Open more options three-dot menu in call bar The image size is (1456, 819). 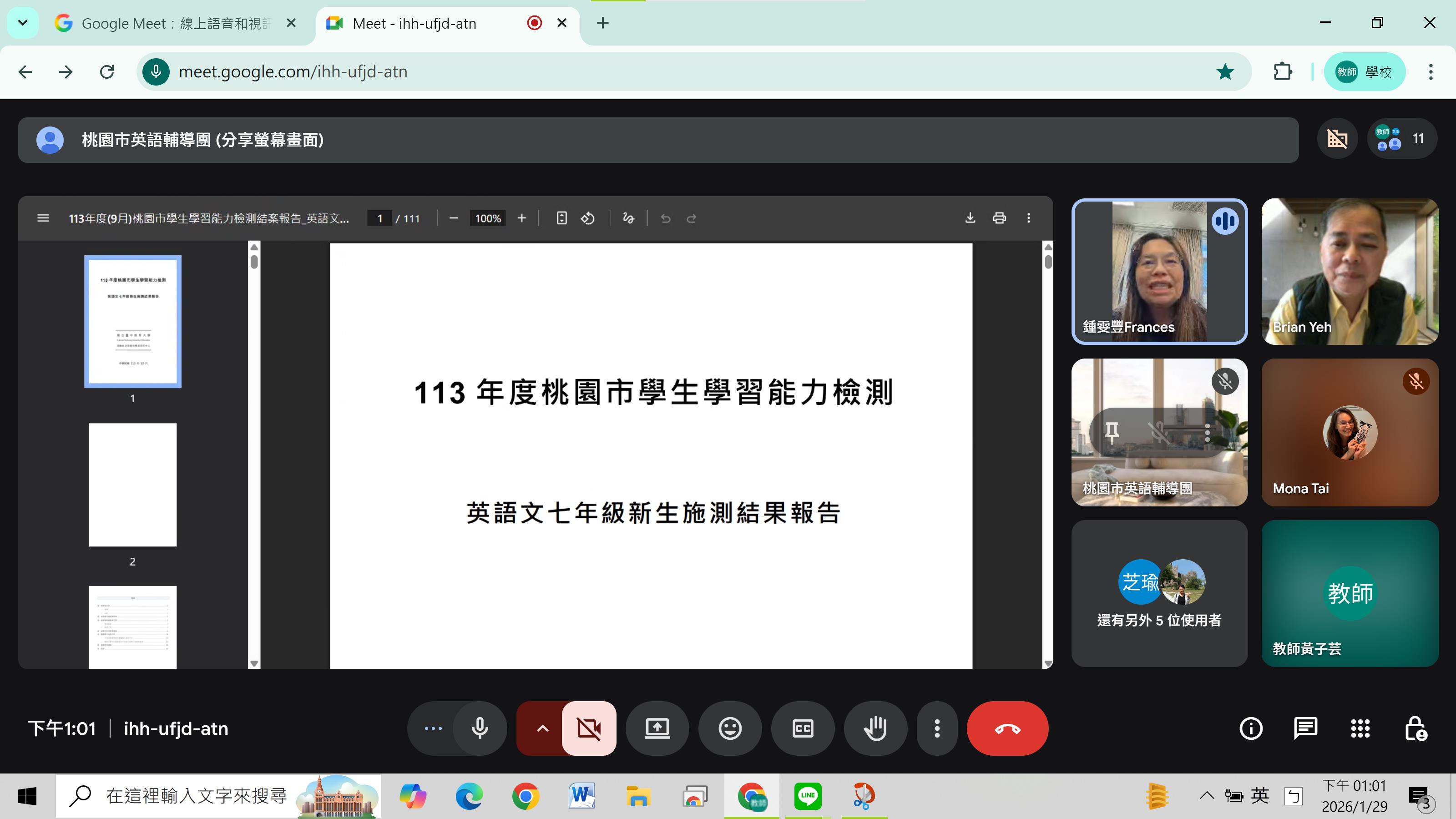(x=936, y=728)
